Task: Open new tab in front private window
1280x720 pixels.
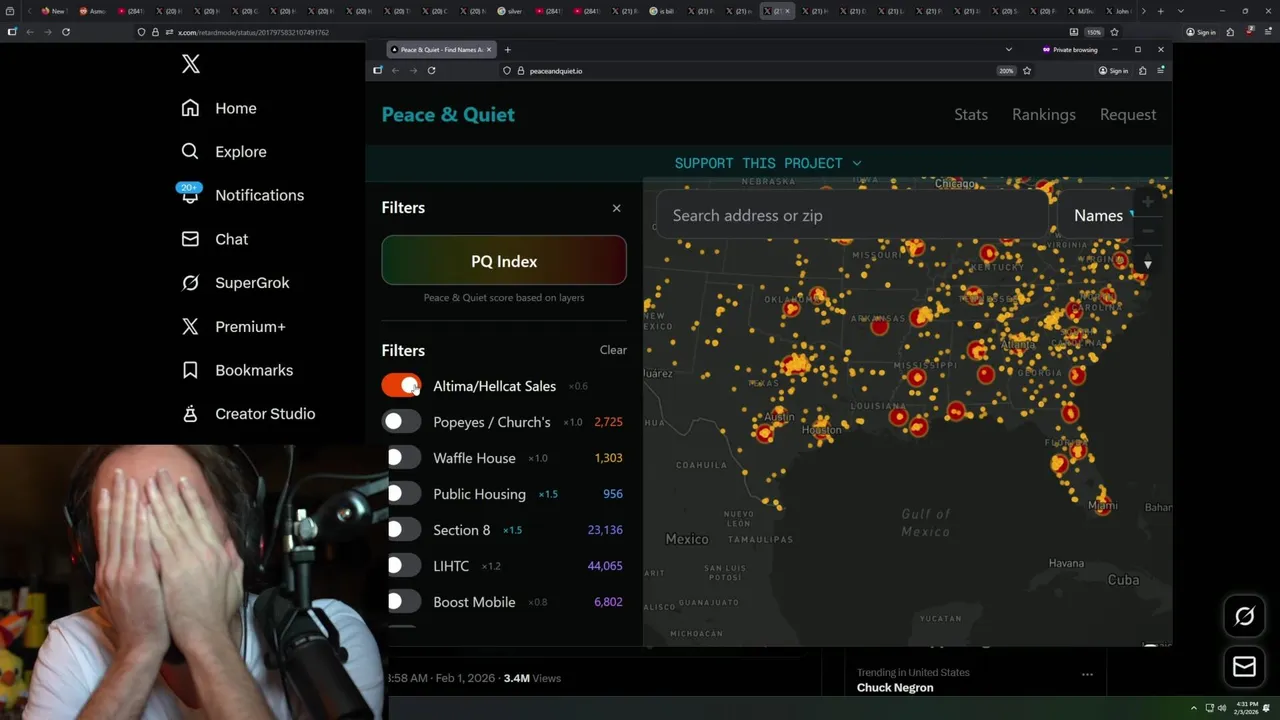Action: pyautogui.click(x=508, y=49)
